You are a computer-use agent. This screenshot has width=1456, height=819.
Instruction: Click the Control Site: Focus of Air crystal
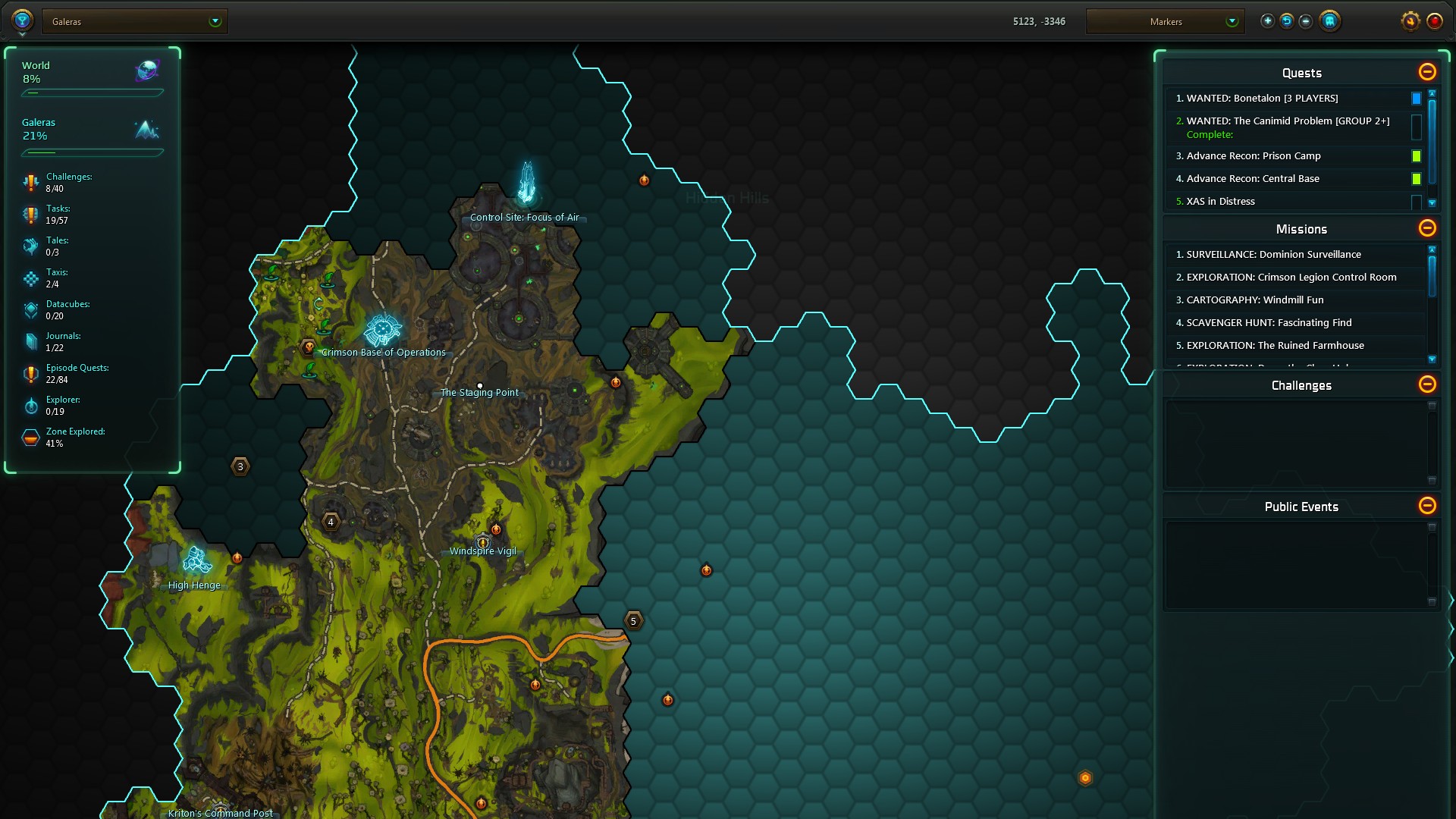coord(526,183)
